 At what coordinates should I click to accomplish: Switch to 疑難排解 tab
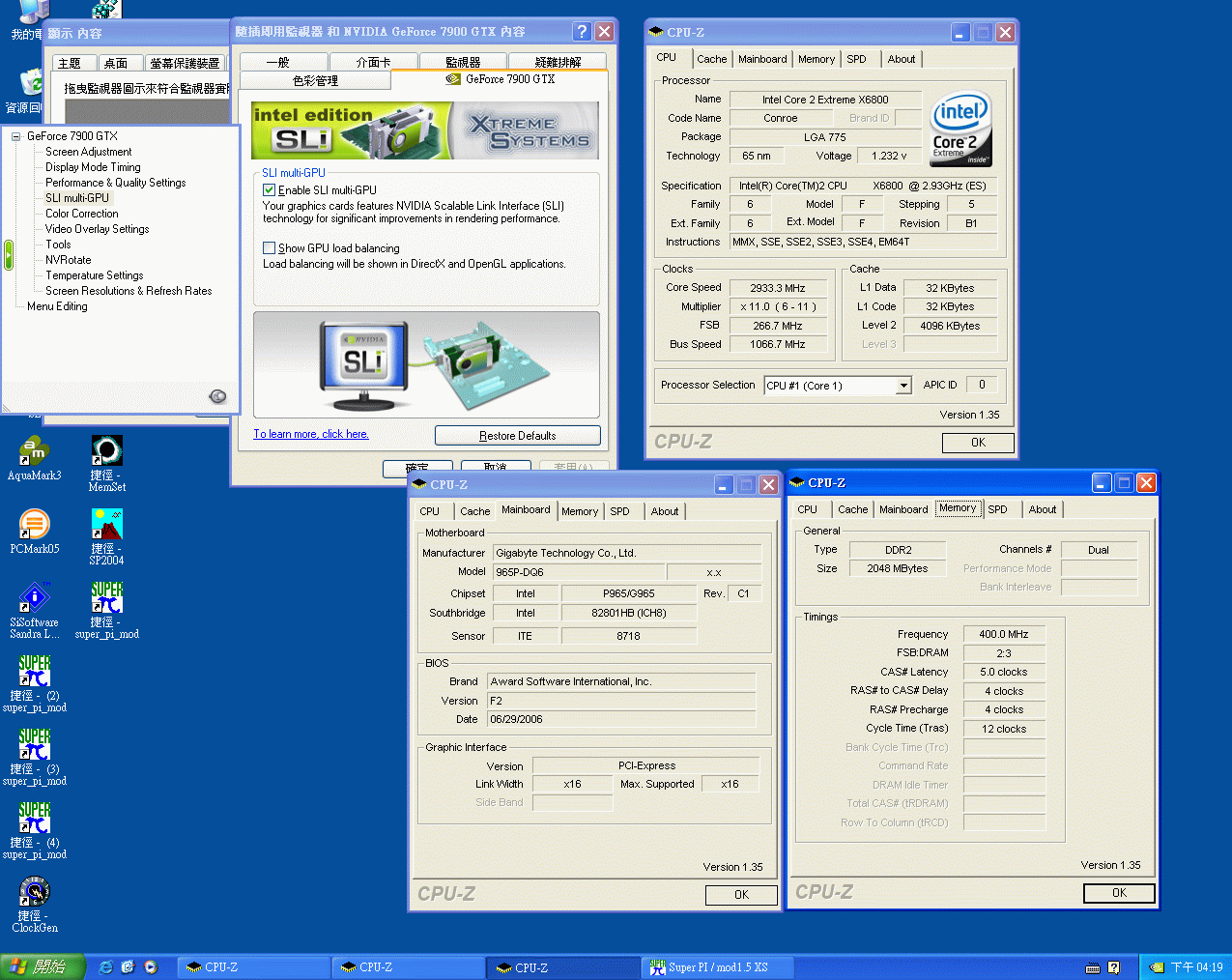tap(558, 62)
